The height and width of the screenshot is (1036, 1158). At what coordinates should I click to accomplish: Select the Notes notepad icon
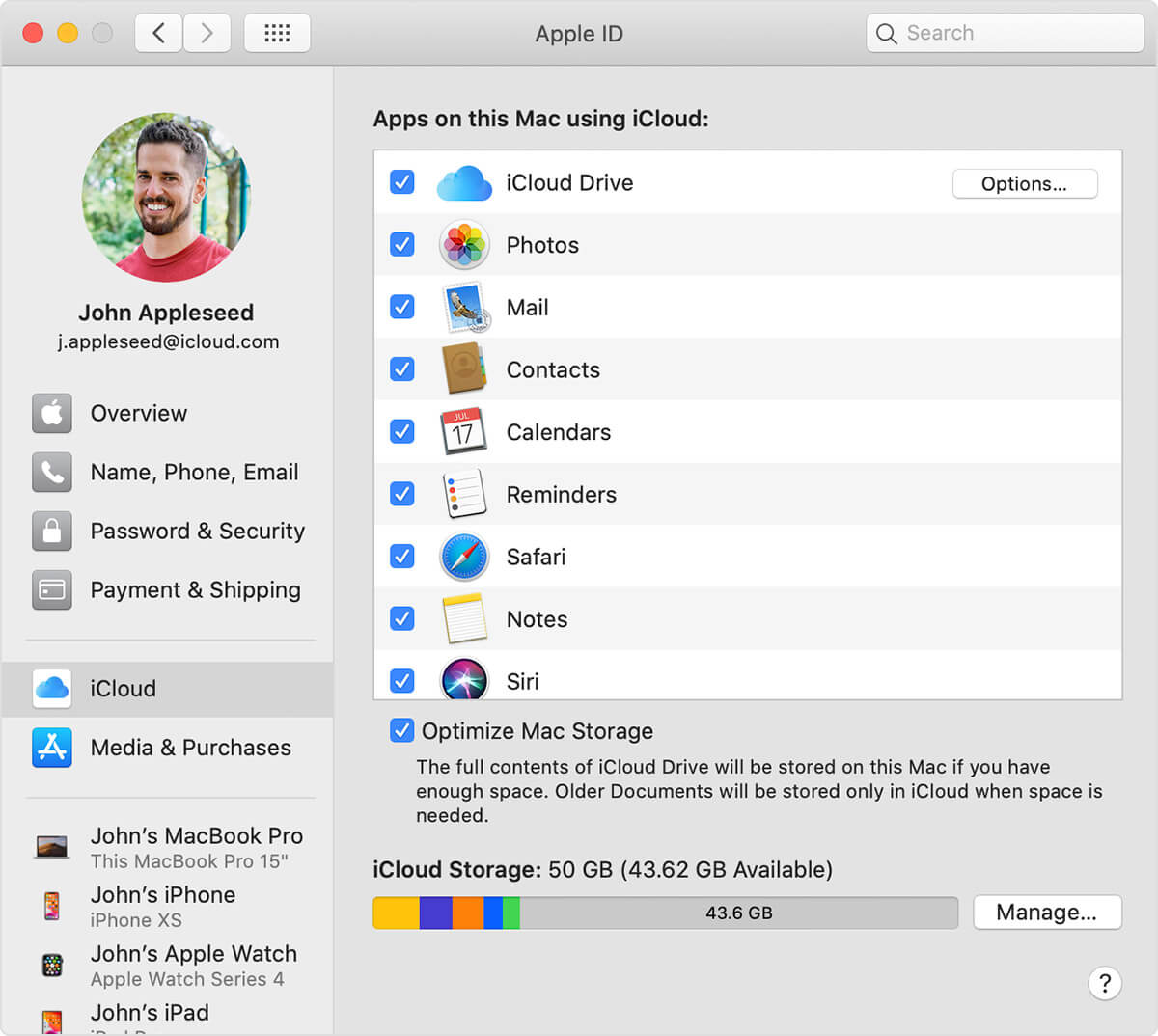click(x=464, y=618)
